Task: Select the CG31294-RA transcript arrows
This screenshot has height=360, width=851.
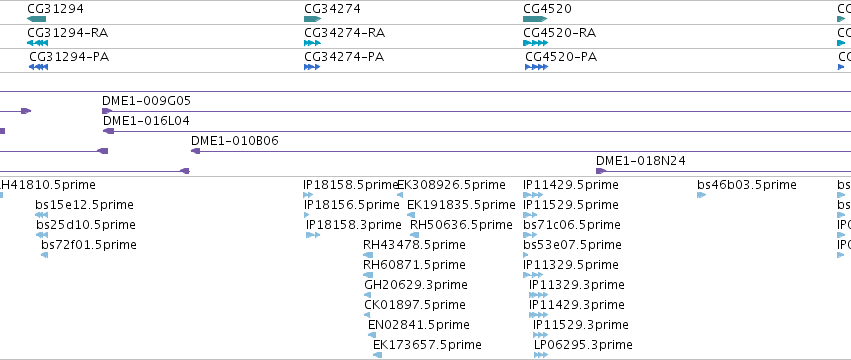Action: tap(37, 43)
